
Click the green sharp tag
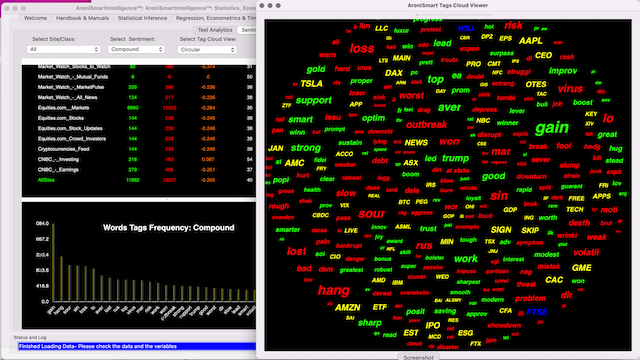point(369,323)
